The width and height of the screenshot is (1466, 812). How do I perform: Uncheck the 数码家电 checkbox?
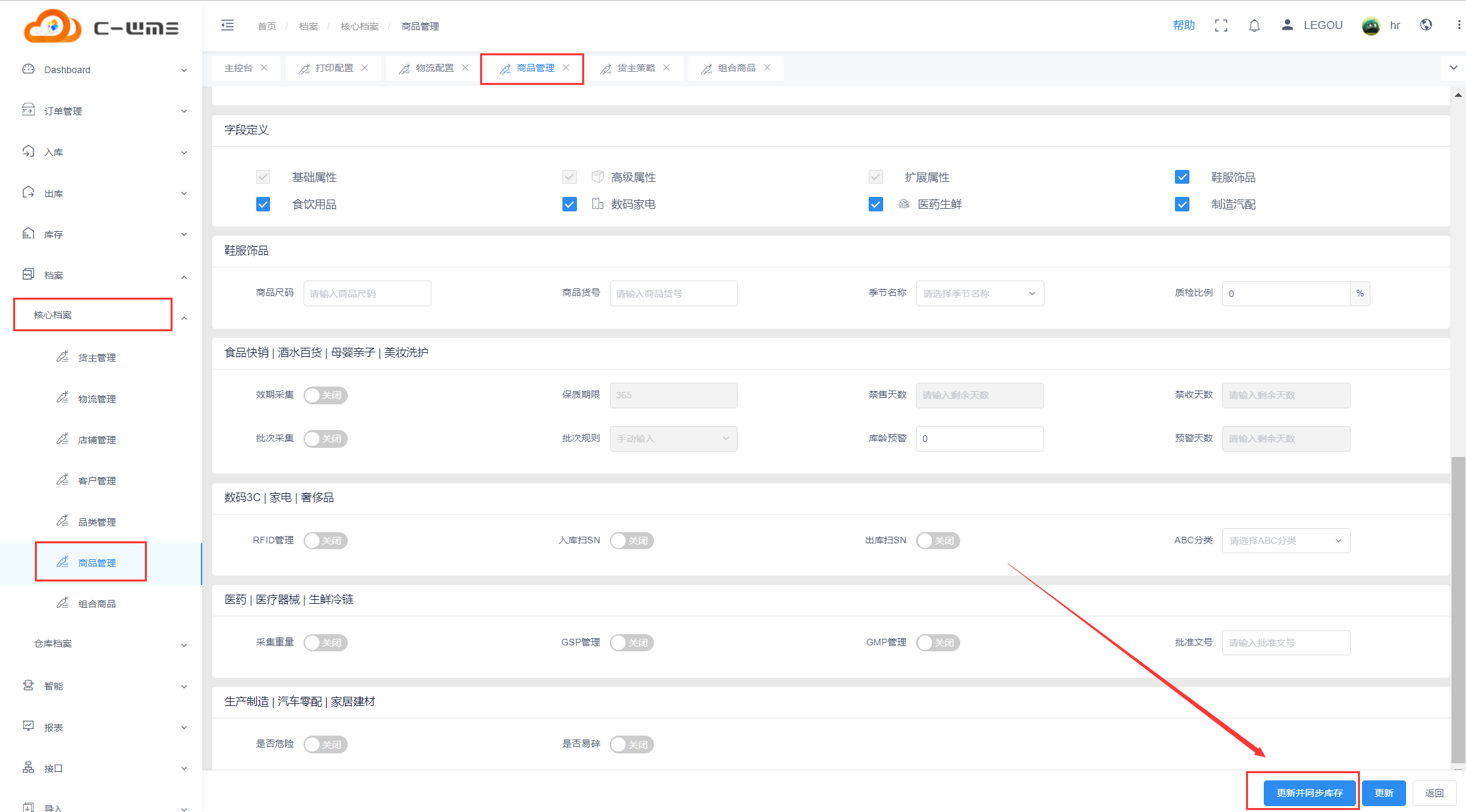570,204
